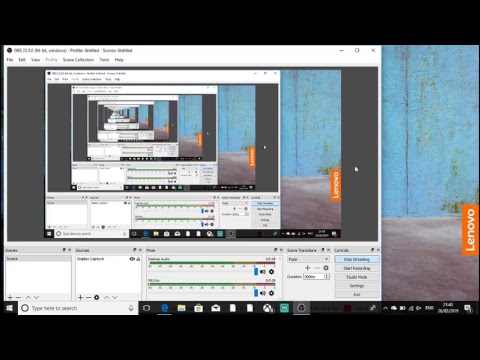Add a new scene with the plus icon
Viewport: 480px width, 360px height.
(x=10, y=297)
